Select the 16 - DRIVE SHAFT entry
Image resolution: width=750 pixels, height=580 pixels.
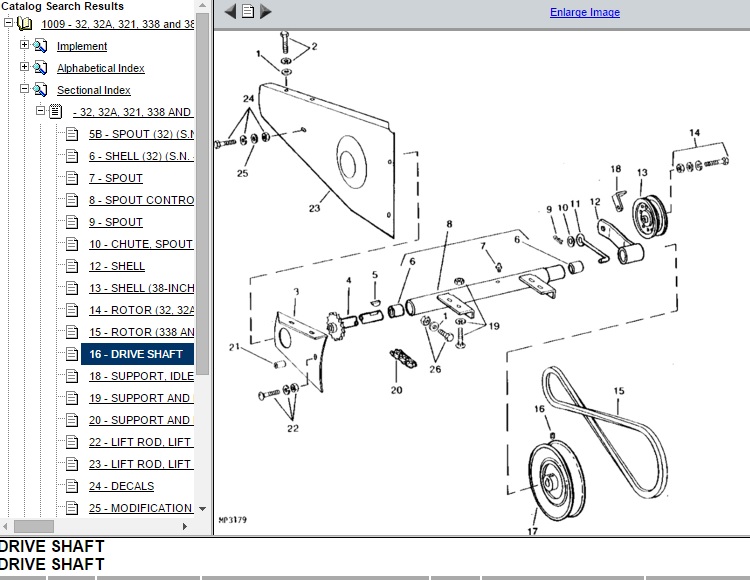136,354
